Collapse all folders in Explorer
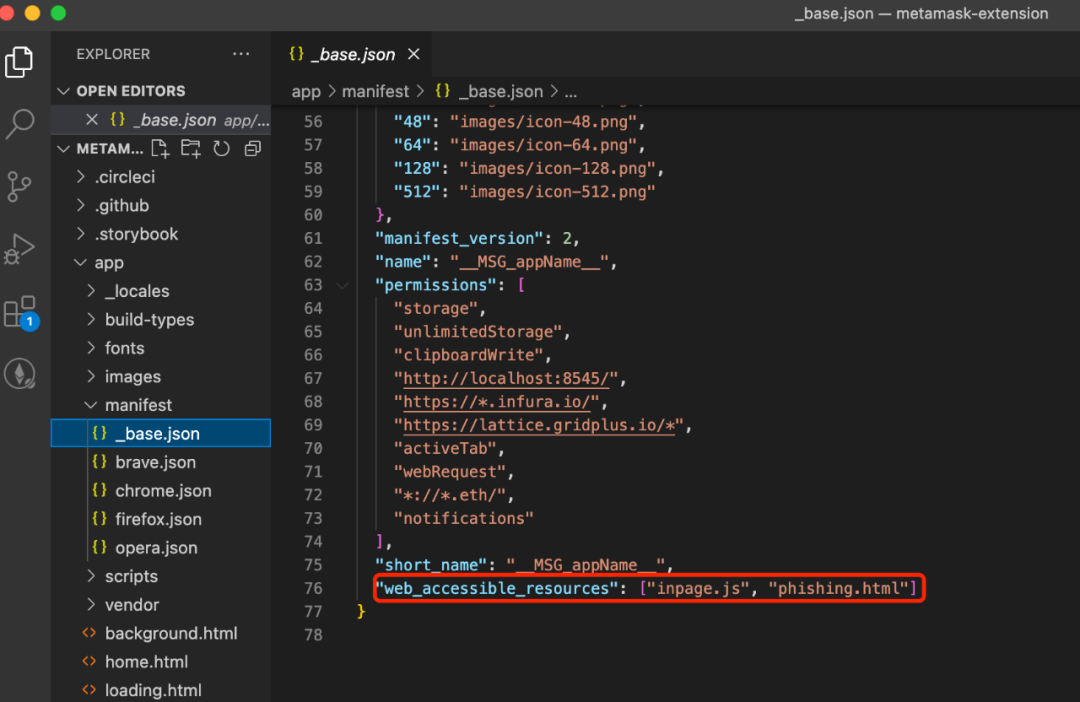Screen dimensions: 1080x702 tap(253, 149)
